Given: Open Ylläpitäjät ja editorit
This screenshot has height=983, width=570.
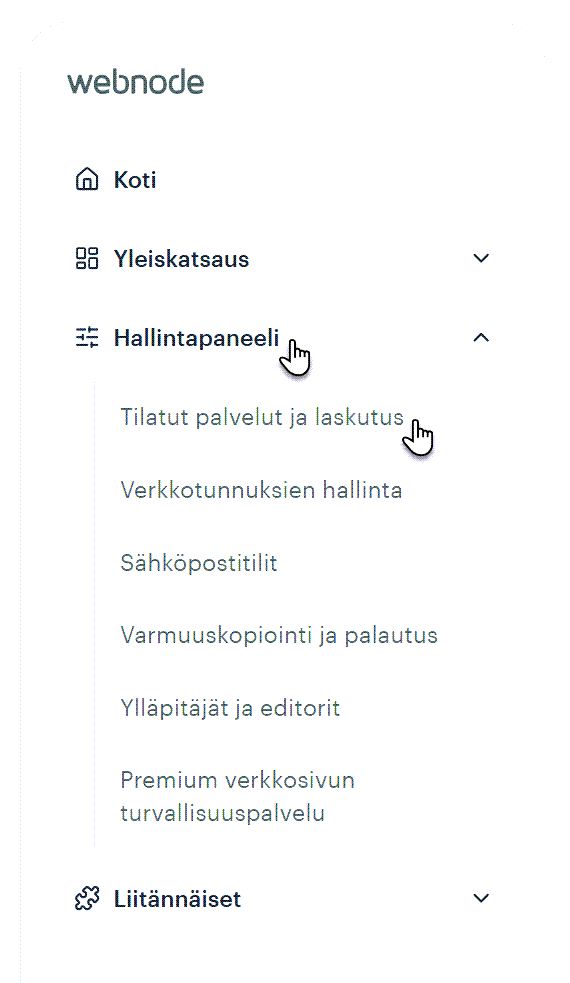Looking at the screenshot, I should pos(230,708).
